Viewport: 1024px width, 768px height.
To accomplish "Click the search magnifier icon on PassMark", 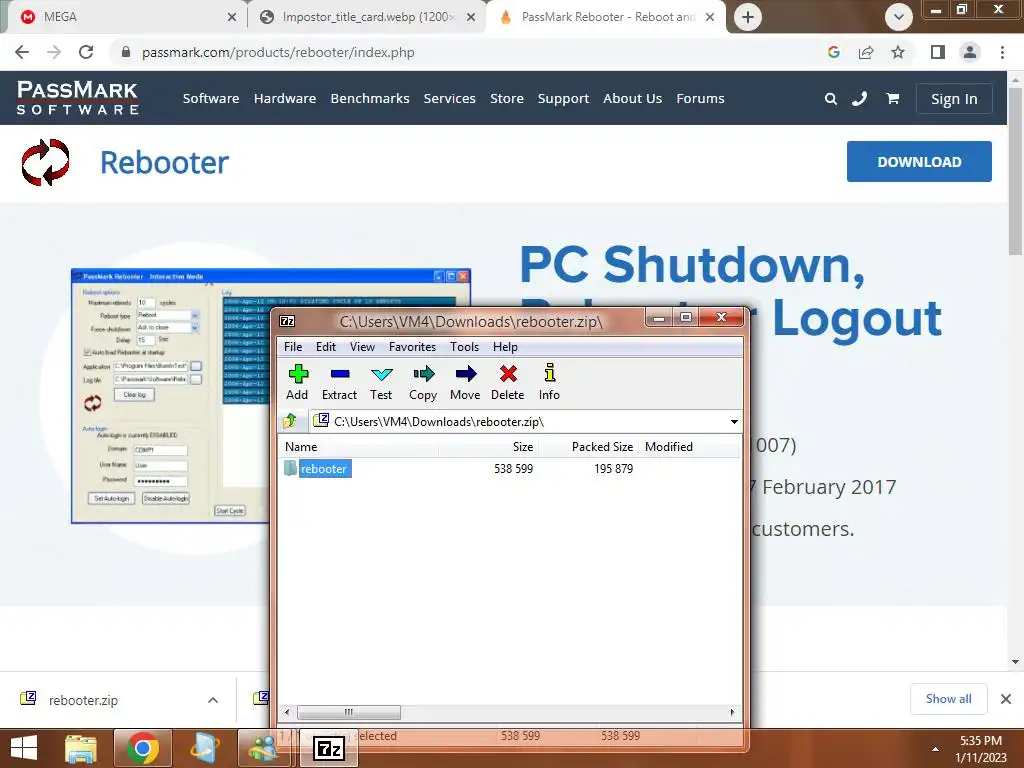I will 831,99.
